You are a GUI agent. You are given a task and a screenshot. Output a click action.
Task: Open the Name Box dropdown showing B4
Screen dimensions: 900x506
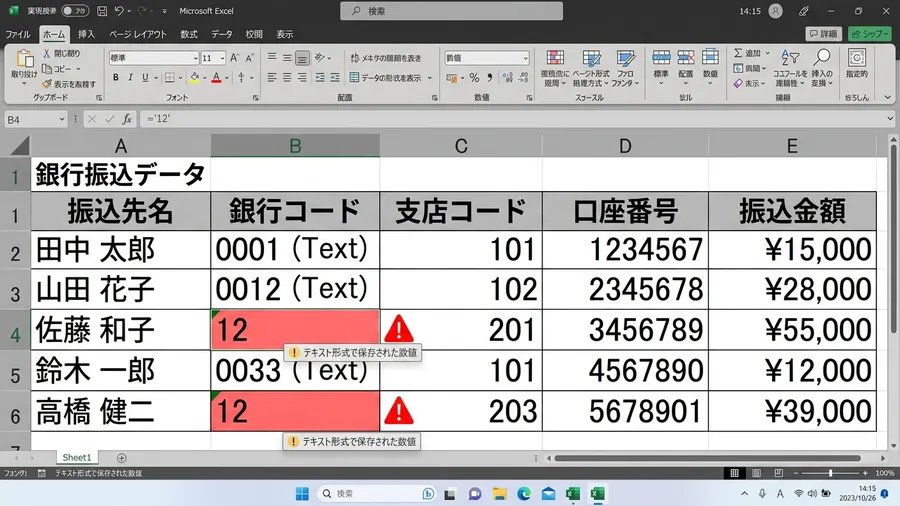pos(62,119)
